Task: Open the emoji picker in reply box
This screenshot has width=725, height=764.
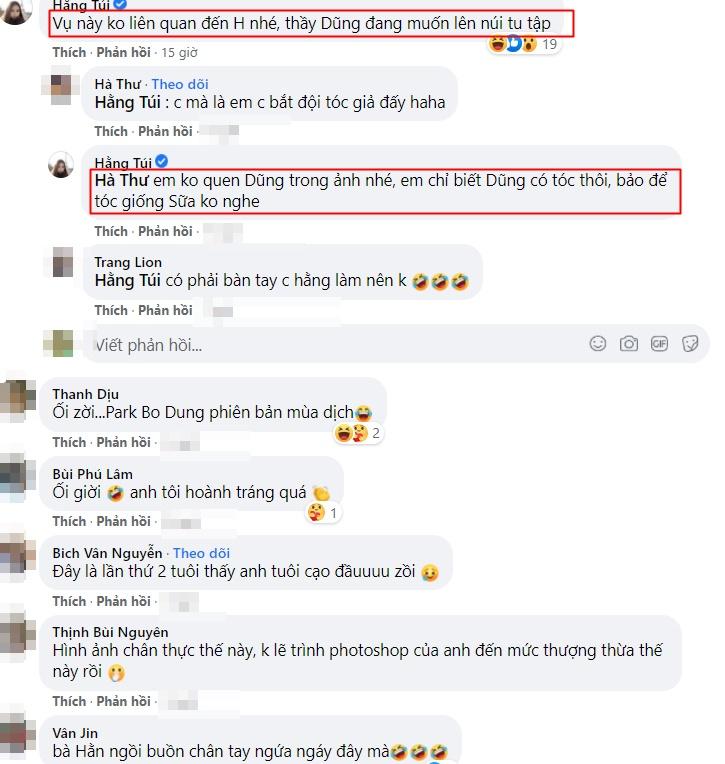Action: [x=598, y=344]
